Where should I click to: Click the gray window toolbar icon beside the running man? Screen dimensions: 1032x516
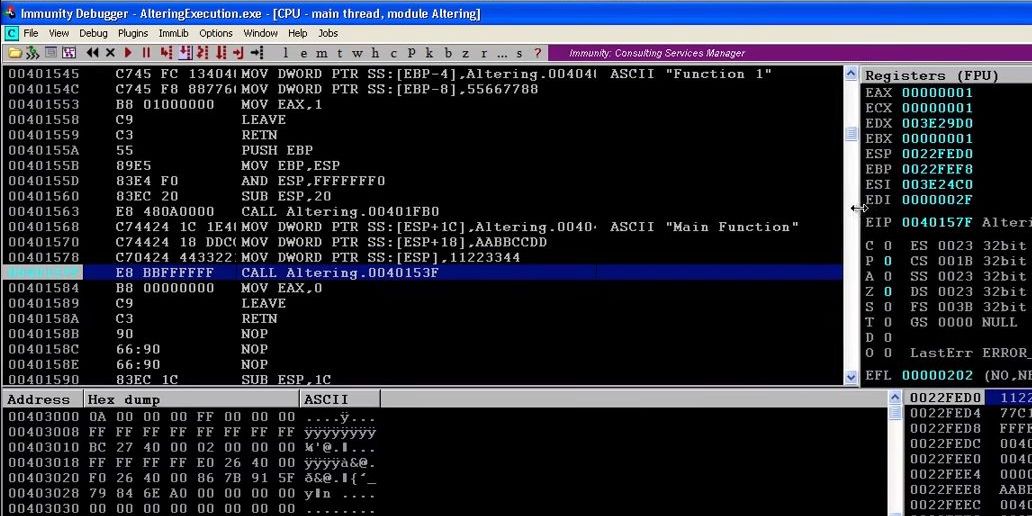[x=51, y=53]
